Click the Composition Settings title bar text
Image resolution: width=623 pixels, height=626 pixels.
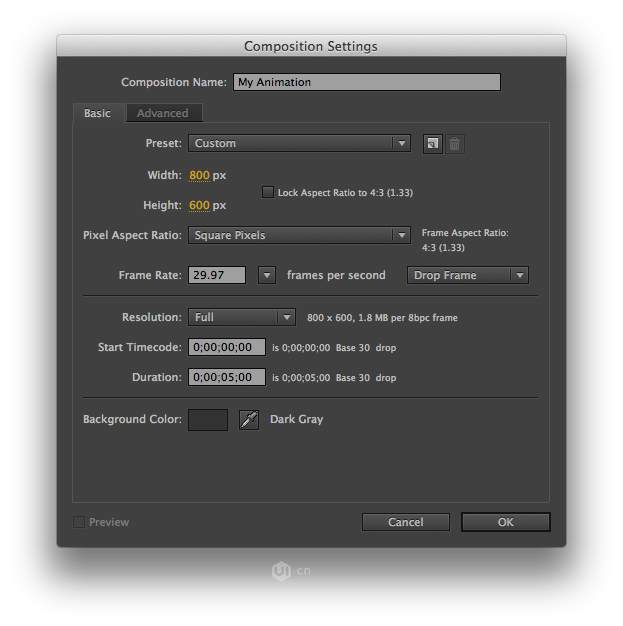(311, 46)
